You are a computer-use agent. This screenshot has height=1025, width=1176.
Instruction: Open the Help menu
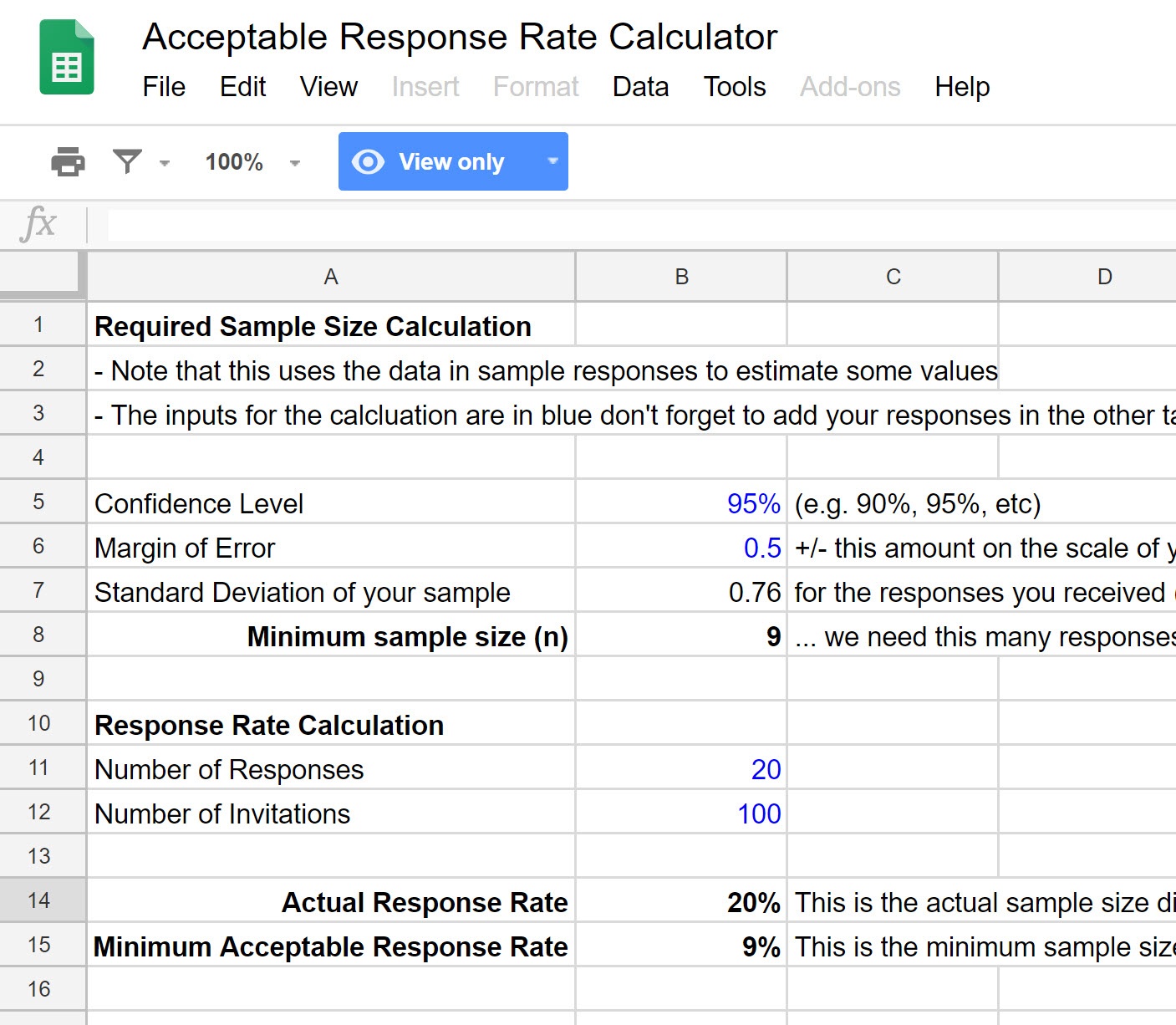(962, 87)
